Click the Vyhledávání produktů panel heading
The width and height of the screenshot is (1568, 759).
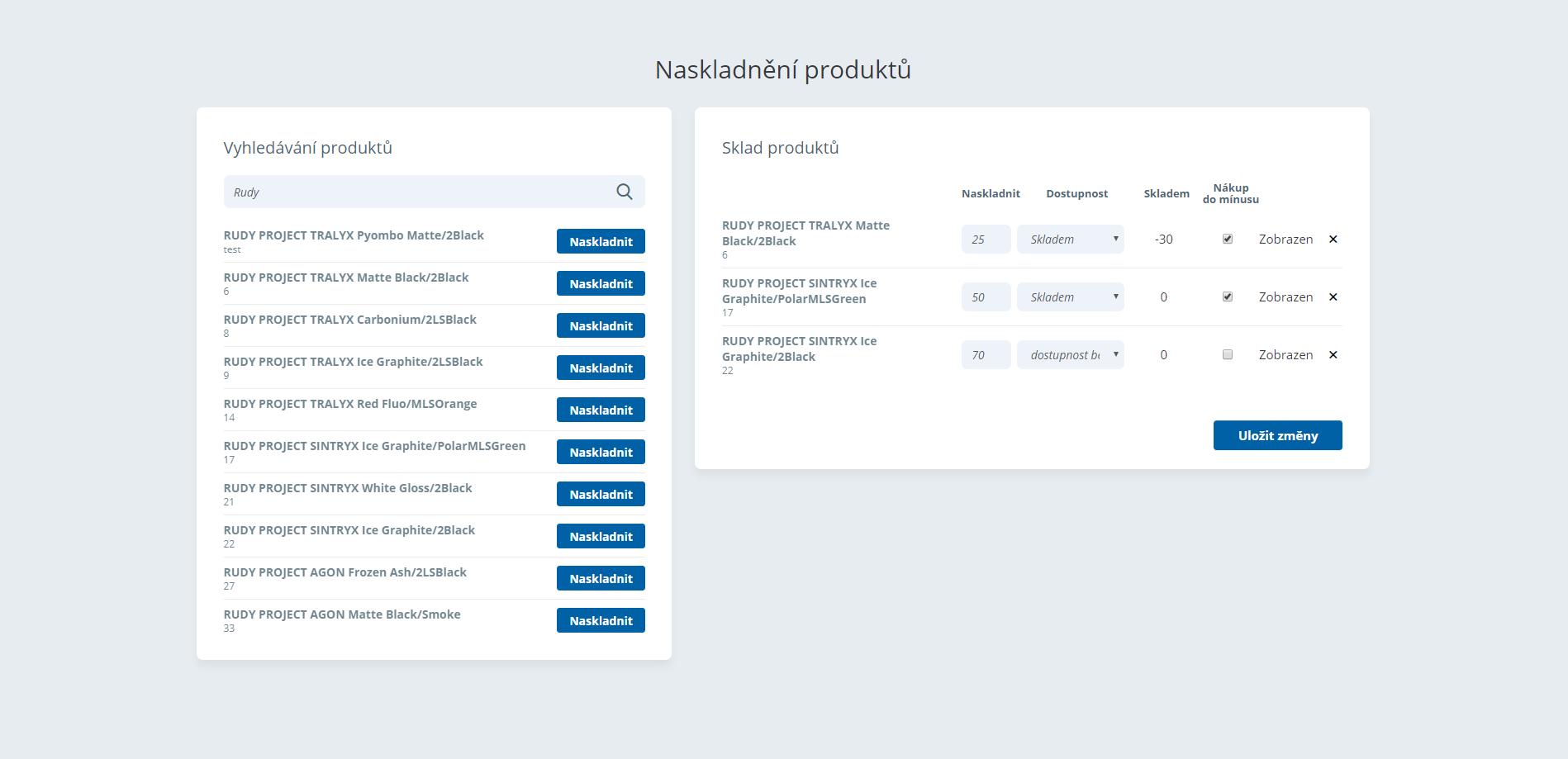[307, 148]
